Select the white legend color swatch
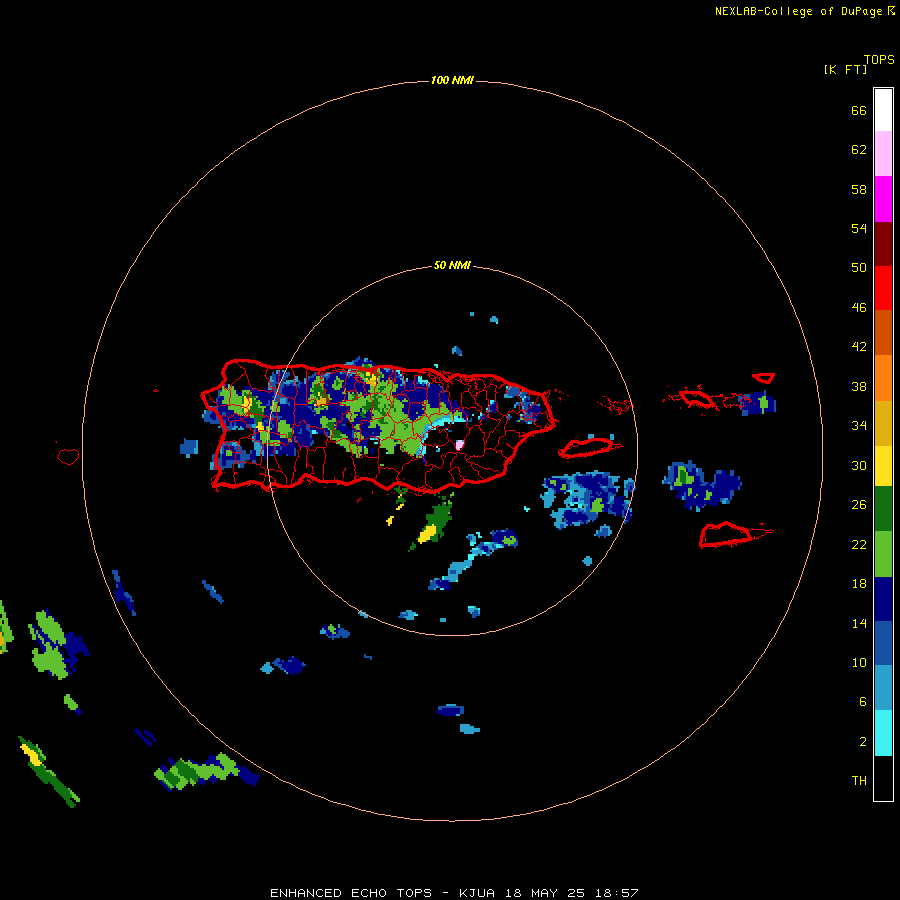Screen dimensions: 900x900 coord(883,110)
